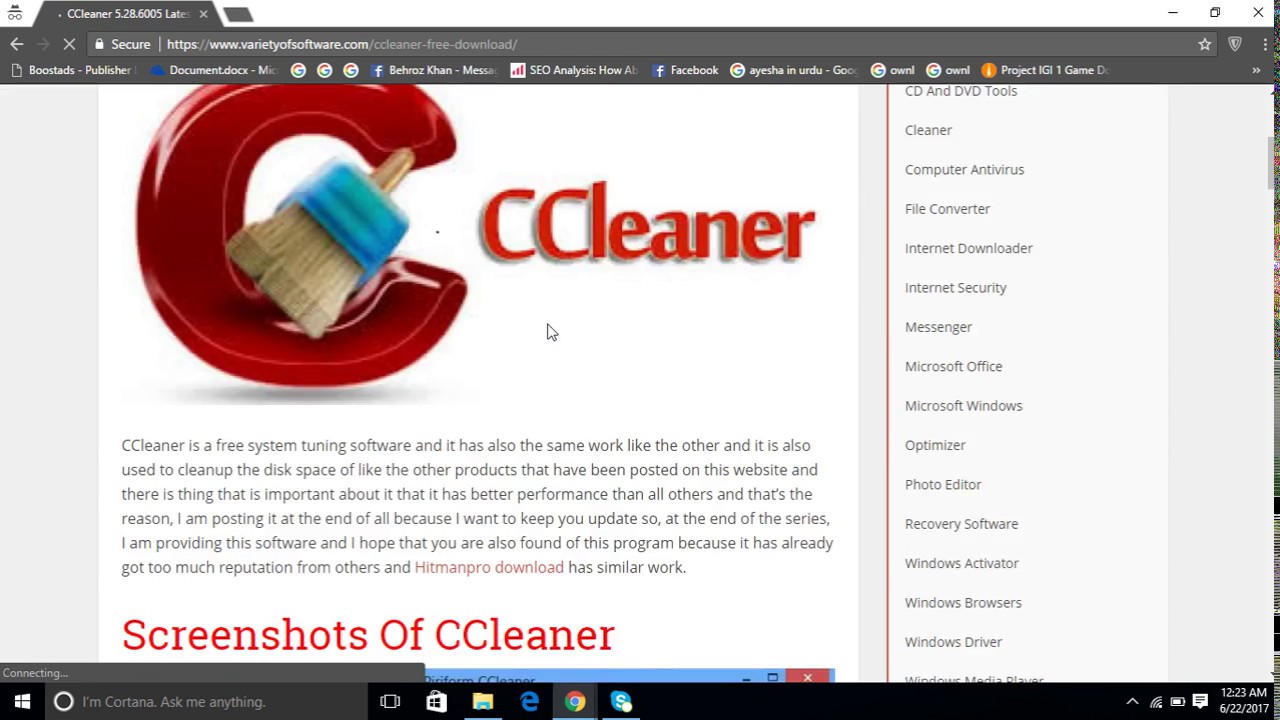The width and height of the screenshot is (1280, 720).
Task: Click the Cortana search box
Action: (206, 702)
